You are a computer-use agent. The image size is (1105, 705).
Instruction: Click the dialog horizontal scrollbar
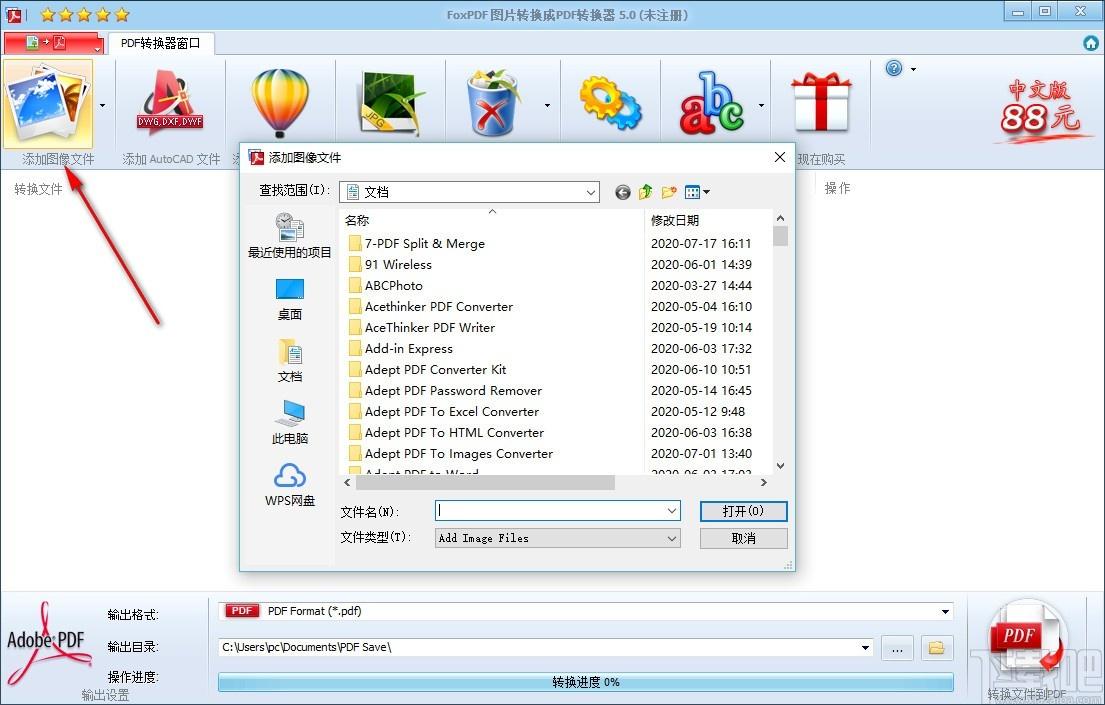(x=485, y=482)
